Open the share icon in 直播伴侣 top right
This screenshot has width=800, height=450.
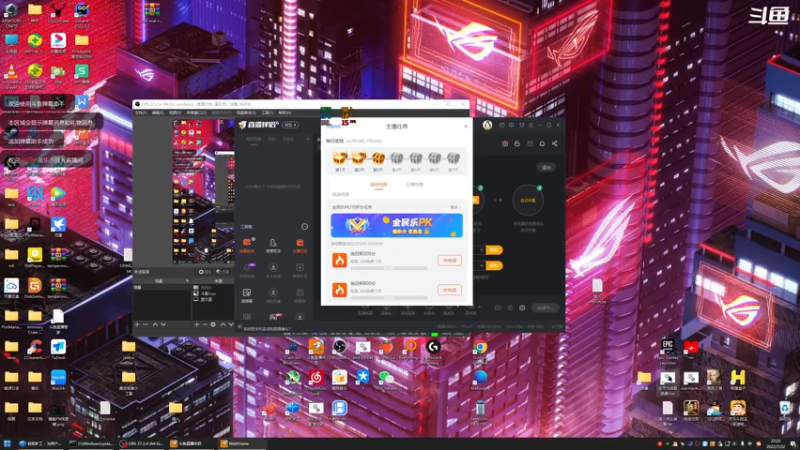pos(555,144)
